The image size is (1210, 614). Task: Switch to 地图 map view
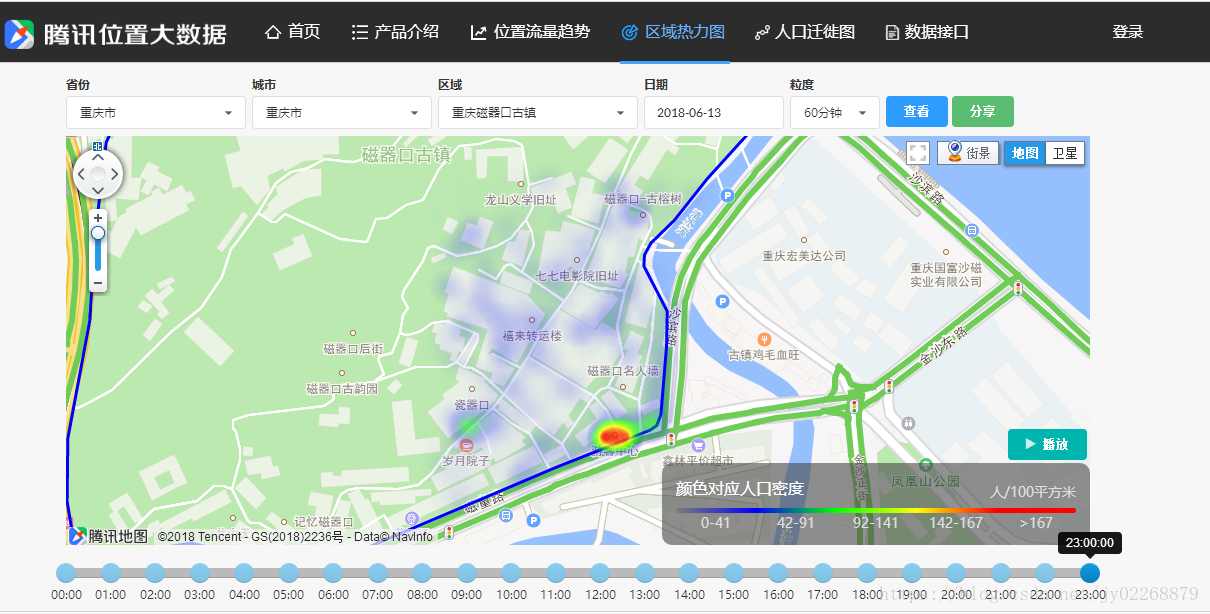tap(1025, 153)
